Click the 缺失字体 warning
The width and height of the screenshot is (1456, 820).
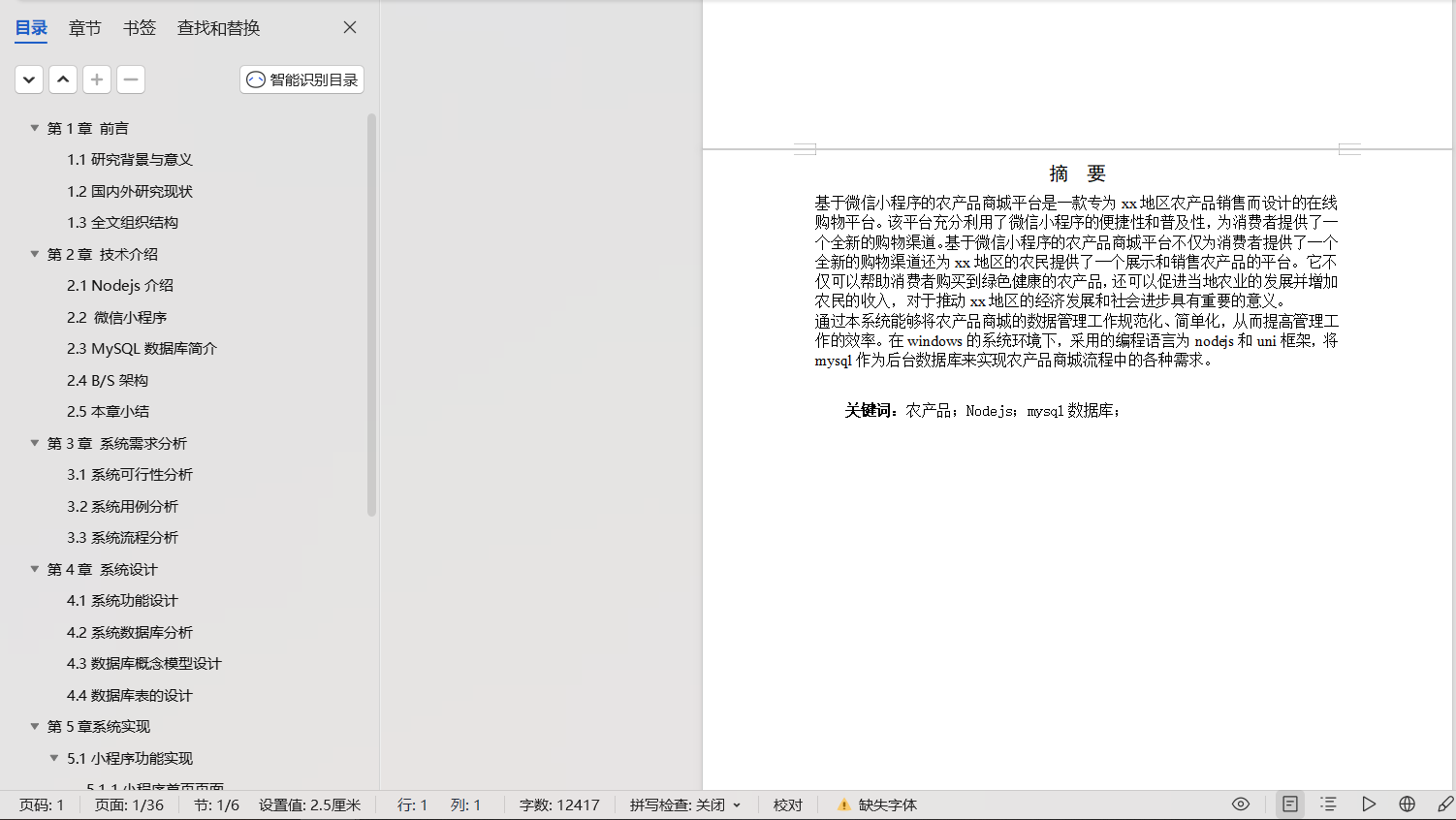coord(877,805)
